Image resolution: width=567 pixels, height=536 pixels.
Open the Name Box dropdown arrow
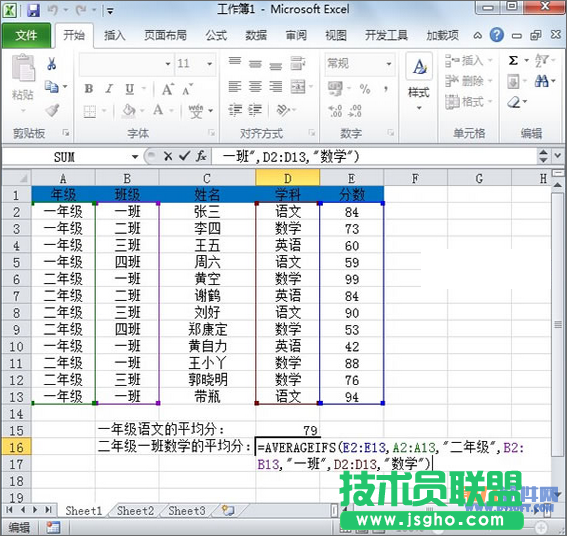point(135,157)
